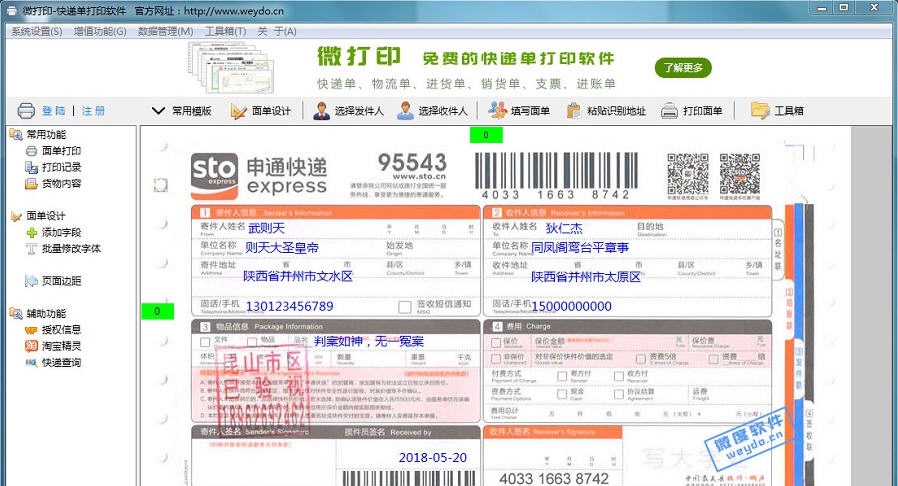898x486 pixels.
Task: Click the banner waybill stack thumbnail
Action: [x=231, y=68]
